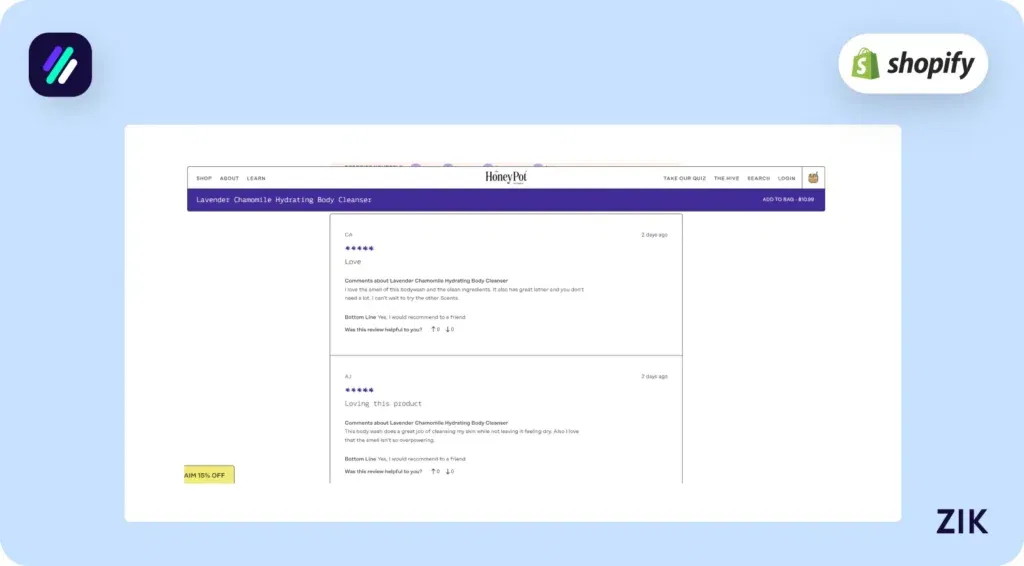The image size is (1024, 566).
Task: Upvote the review by AJ
Action: point(434,471)
